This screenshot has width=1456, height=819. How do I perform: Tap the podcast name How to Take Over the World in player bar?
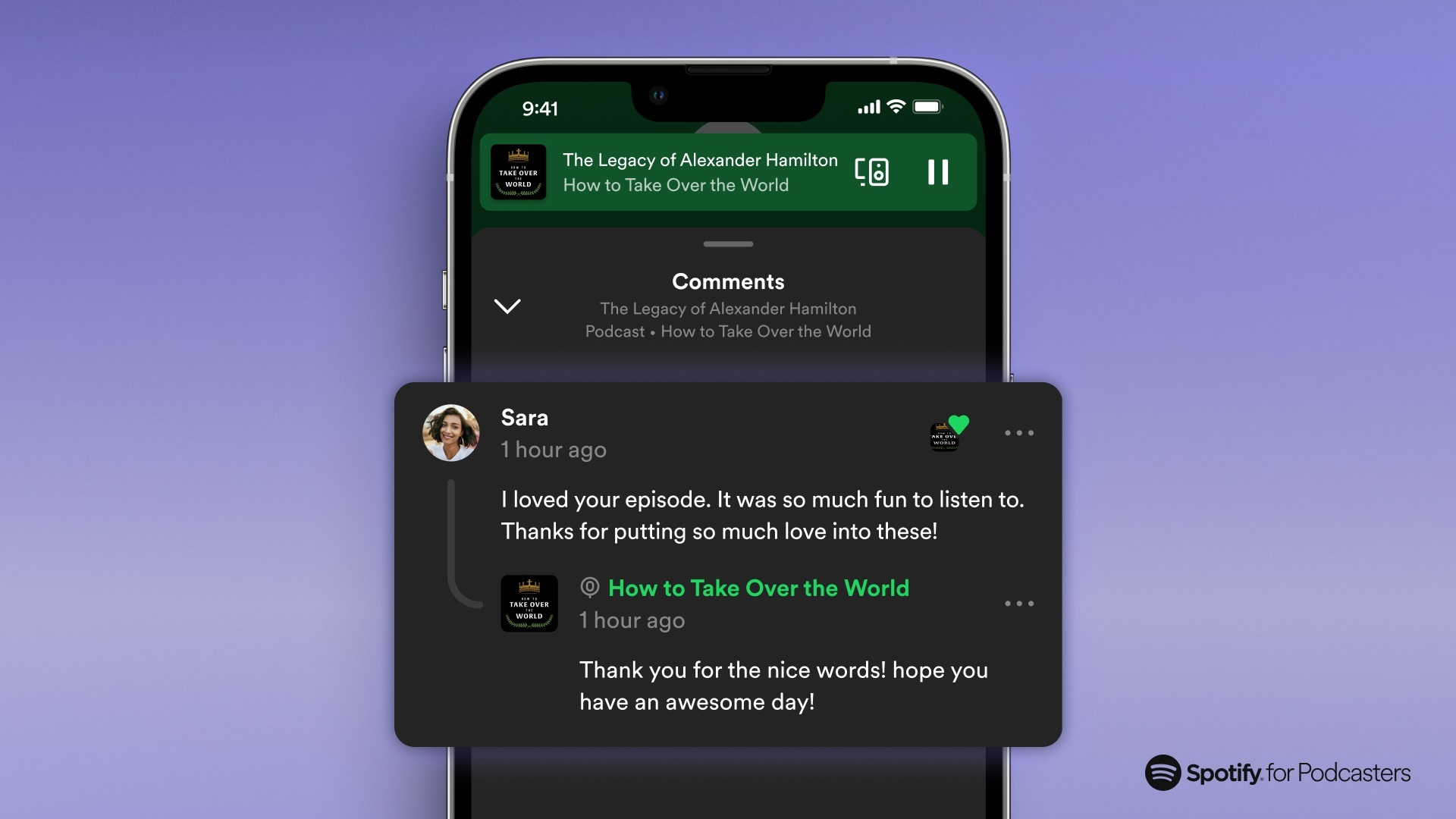676,186
